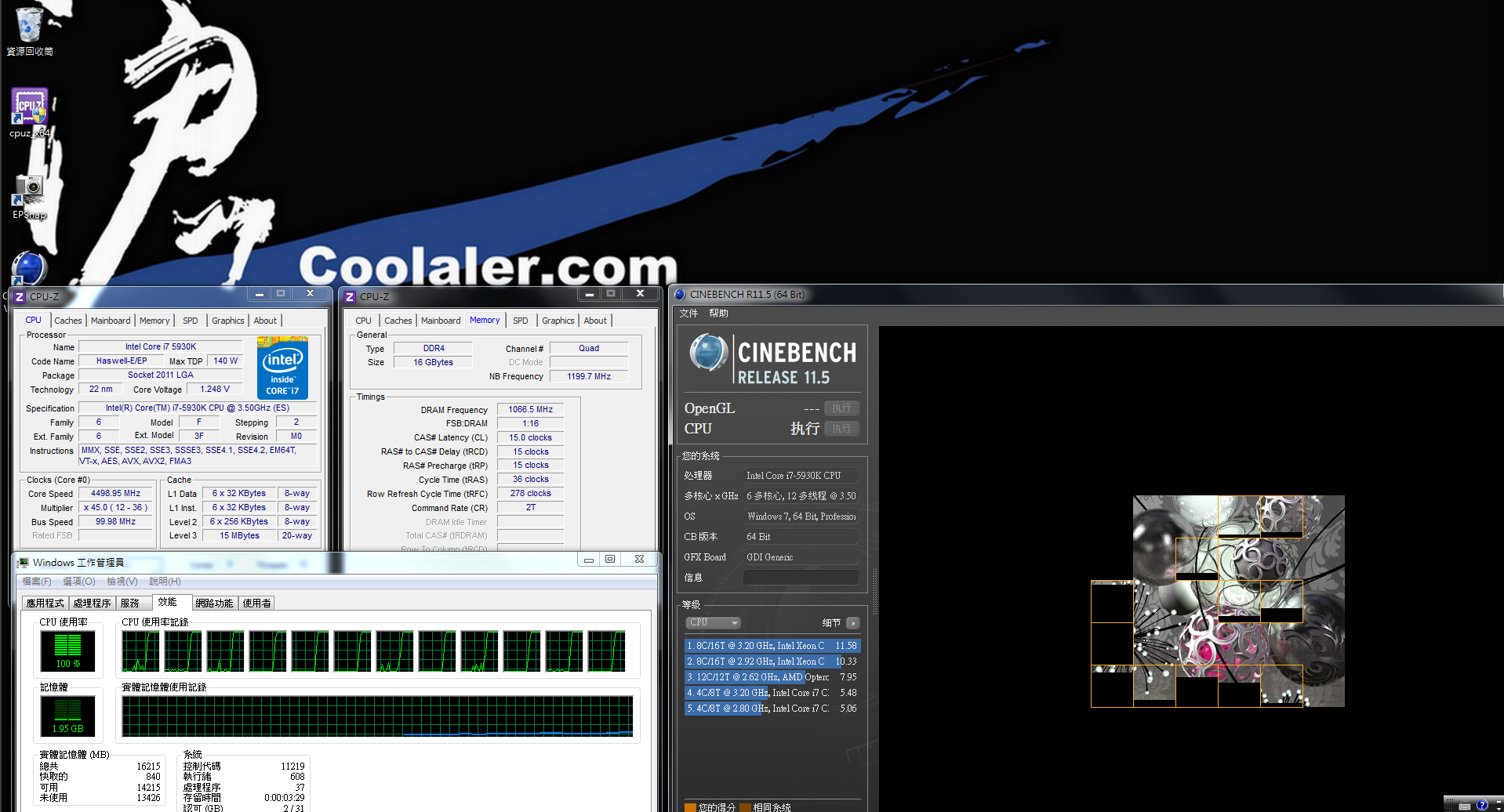Select the 4C/8T @ 3.20 GHz ranking entry
1504x812 pixels.
[x=772, y=693]
